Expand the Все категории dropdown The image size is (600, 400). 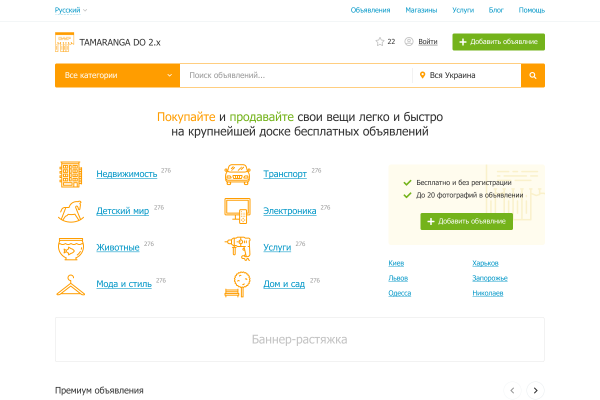click(117, 75)
